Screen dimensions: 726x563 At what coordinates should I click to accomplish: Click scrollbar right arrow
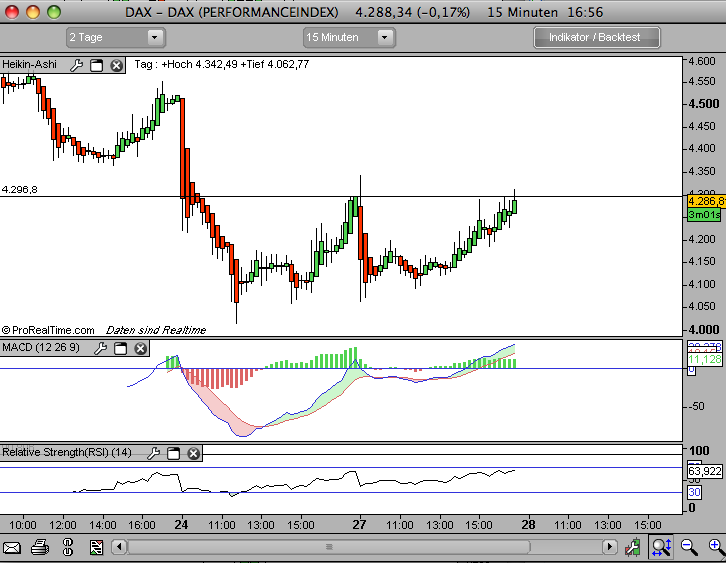click(x=609, y=547)
